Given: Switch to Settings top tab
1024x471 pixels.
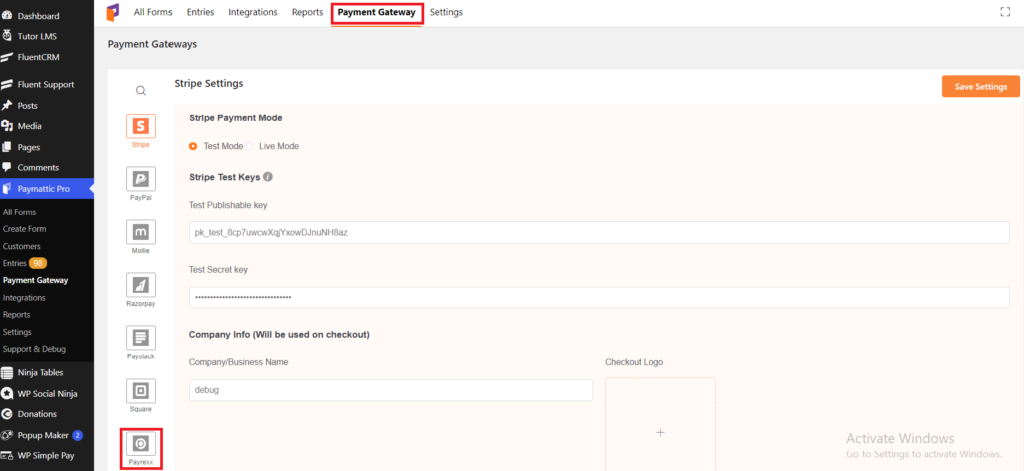Looking at the screenshot, I should (447, 12).
